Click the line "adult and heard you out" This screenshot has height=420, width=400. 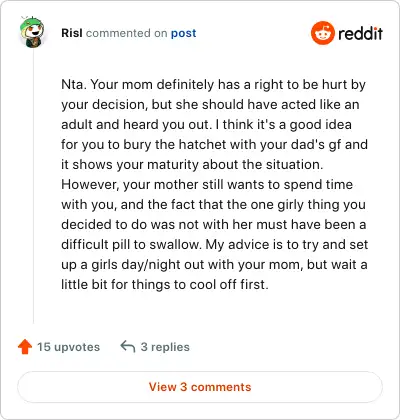point(206,124)
